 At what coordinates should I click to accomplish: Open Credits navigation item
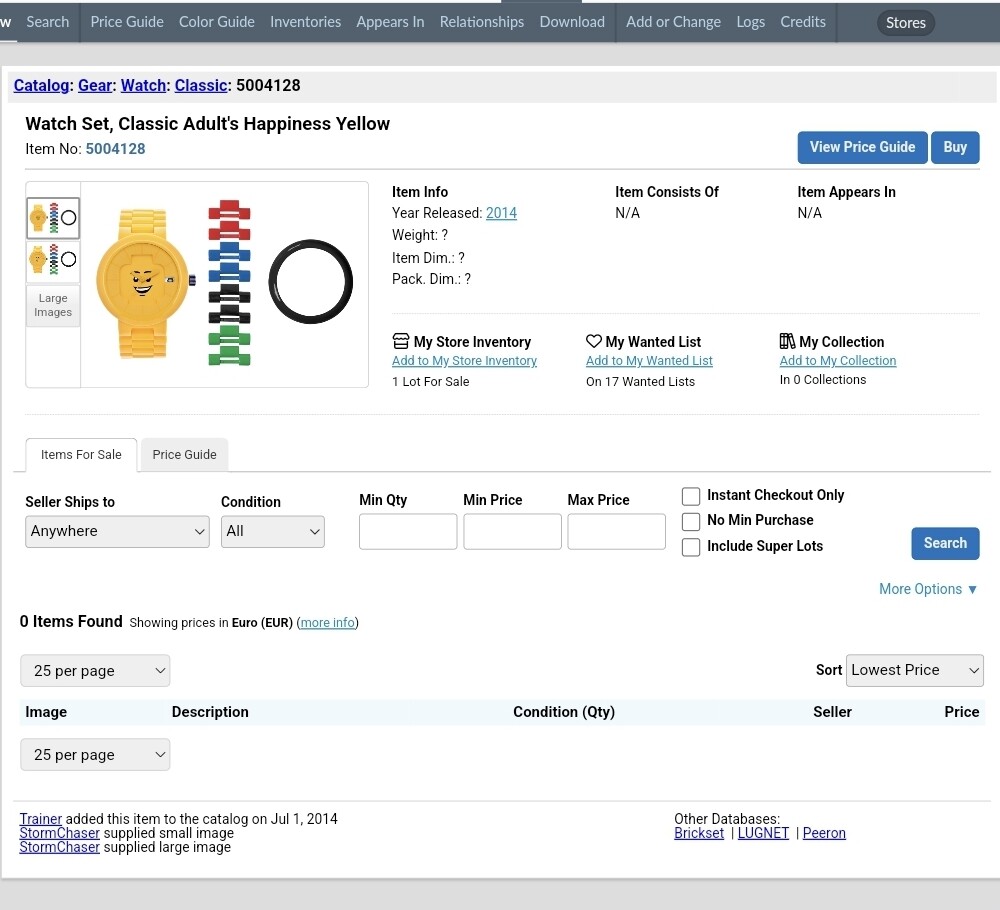click(x=803, y=22)
